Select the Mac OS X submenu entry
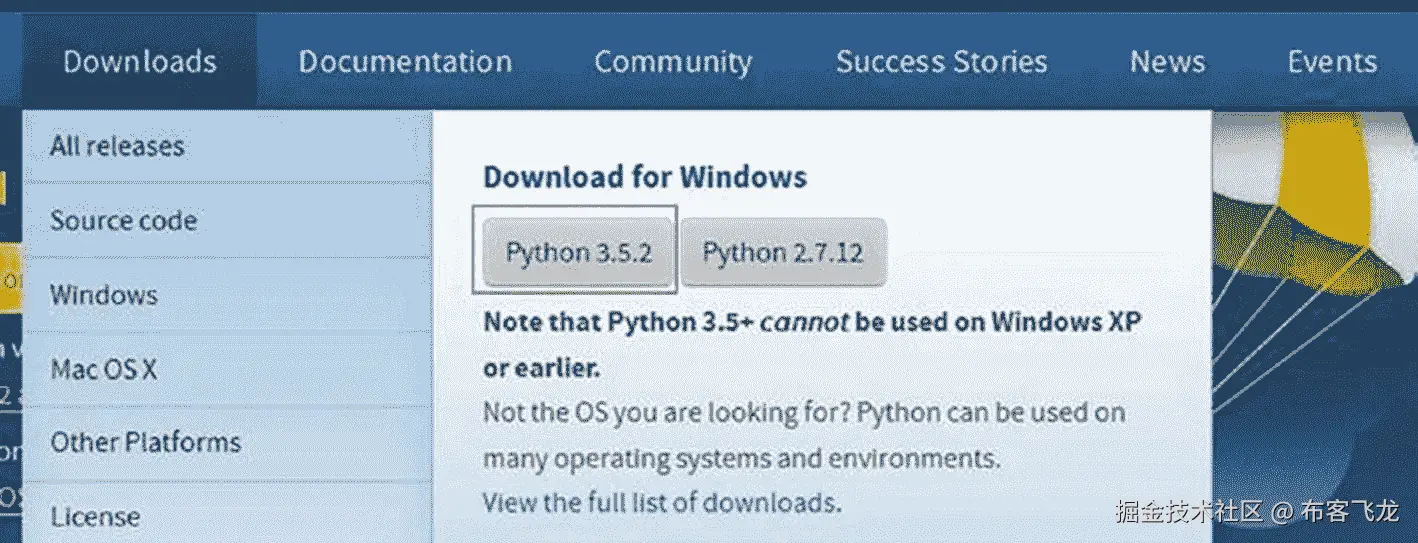 click(104, 369)
